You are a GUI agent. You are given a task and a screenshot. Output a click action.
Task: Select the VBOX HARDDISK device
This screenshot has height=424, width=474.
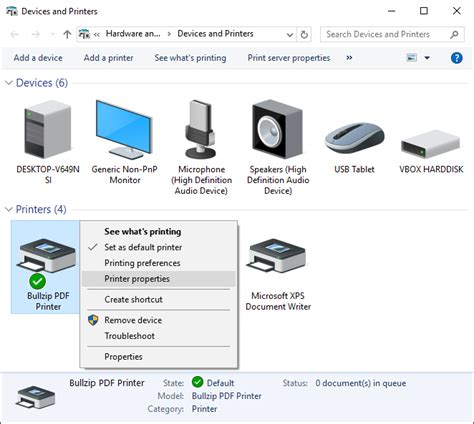click(431, 144)
